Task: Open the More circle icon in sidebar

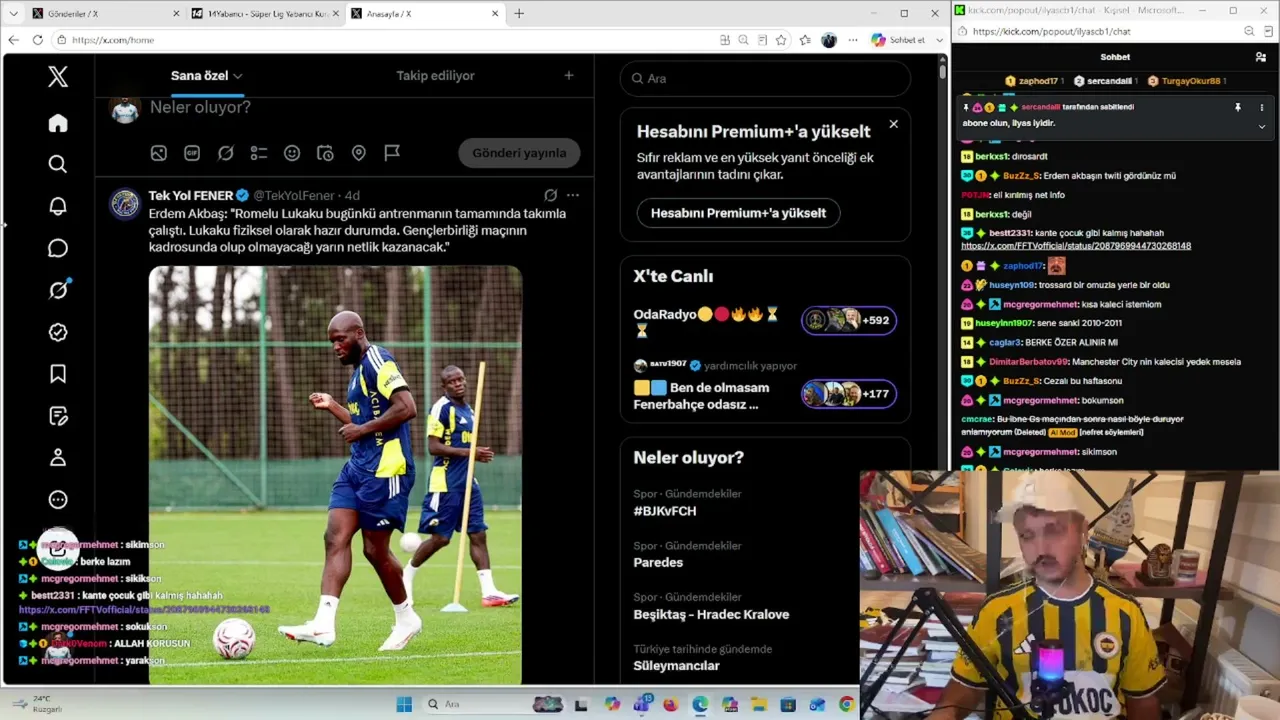Action: tap(58, 500)
